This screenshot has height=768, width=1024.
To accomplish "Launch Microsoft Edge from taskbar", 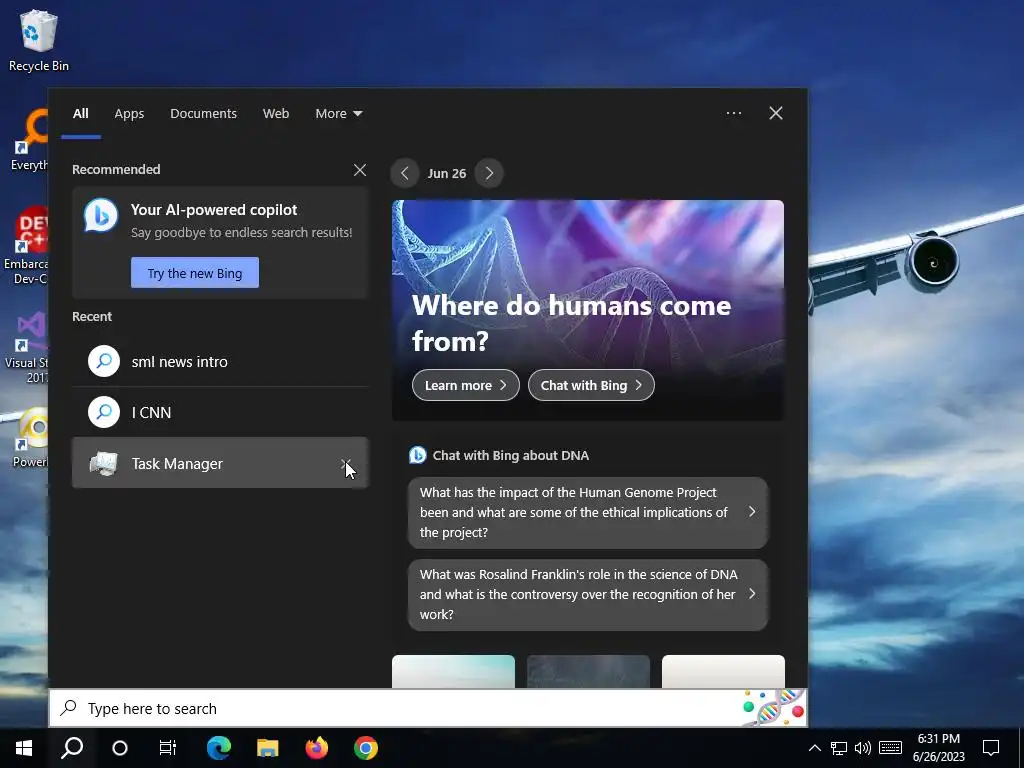I will [219, 748].
